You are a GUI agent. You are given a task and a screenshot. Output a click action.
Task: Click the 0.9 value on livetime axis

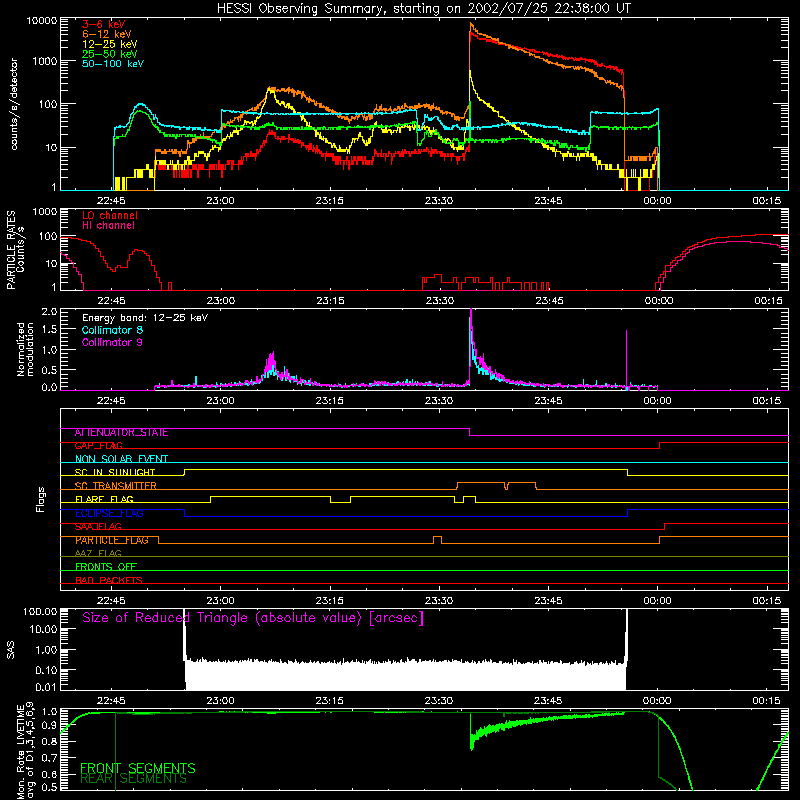[x=49, y=725]
